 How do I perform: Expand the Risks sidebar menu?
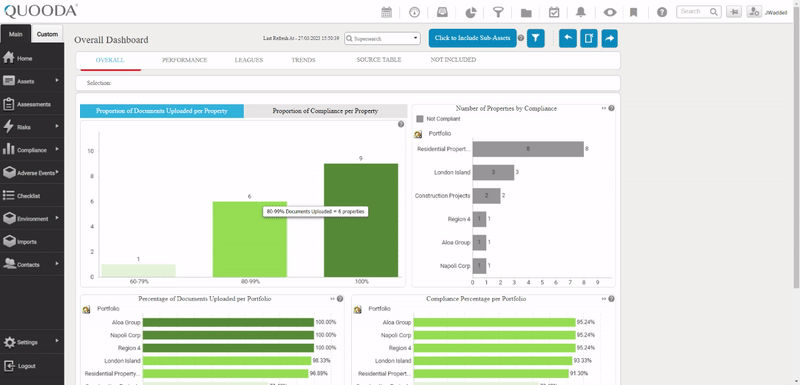32,127
